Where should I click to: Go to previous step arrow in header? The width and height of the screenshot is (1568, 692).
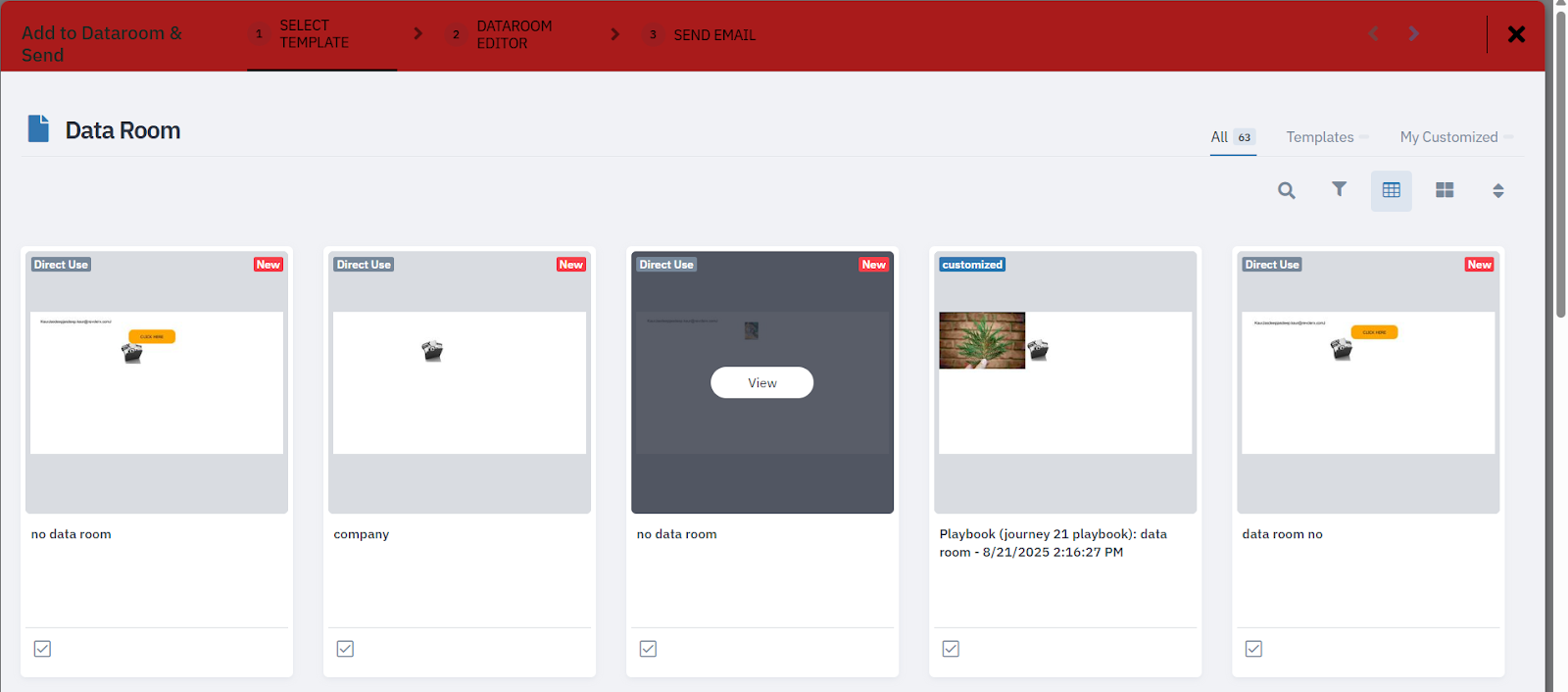(x=1373, y=34)
